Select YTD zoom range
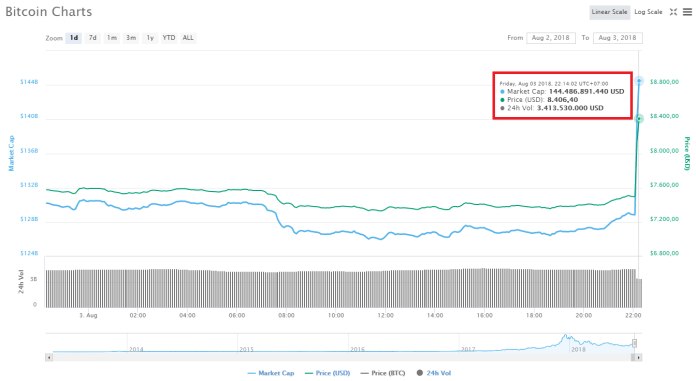The image size is (696, 381). tap(169, 38)
